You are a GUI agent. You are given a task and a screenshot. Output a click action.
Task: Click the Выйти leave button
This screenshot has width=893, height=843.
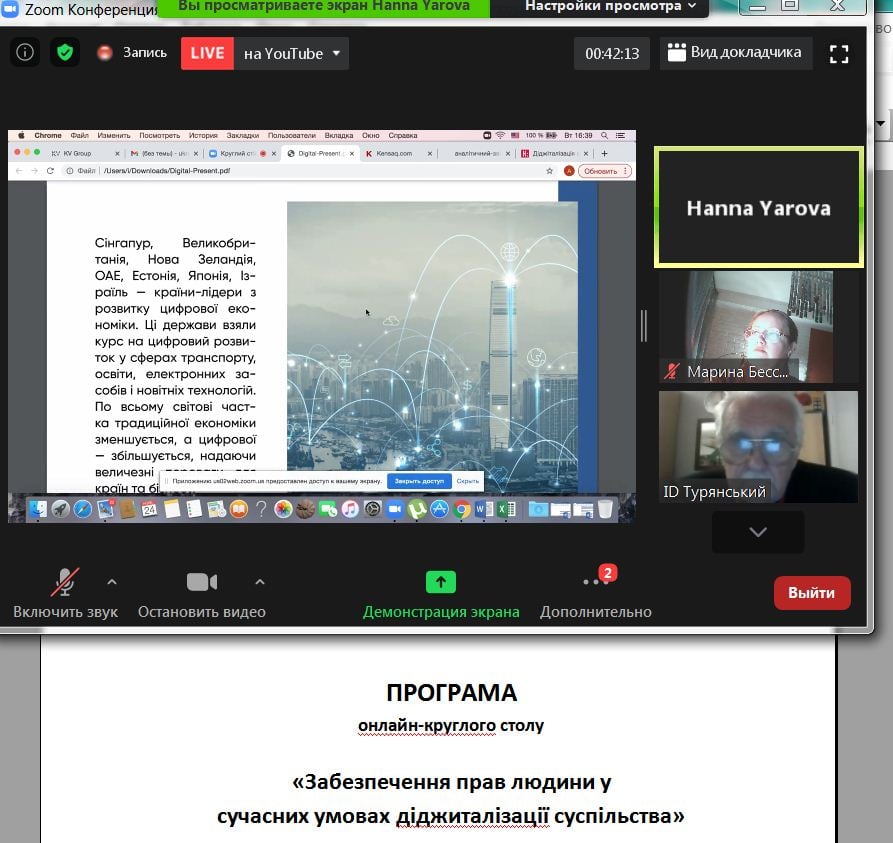[811, 592]
